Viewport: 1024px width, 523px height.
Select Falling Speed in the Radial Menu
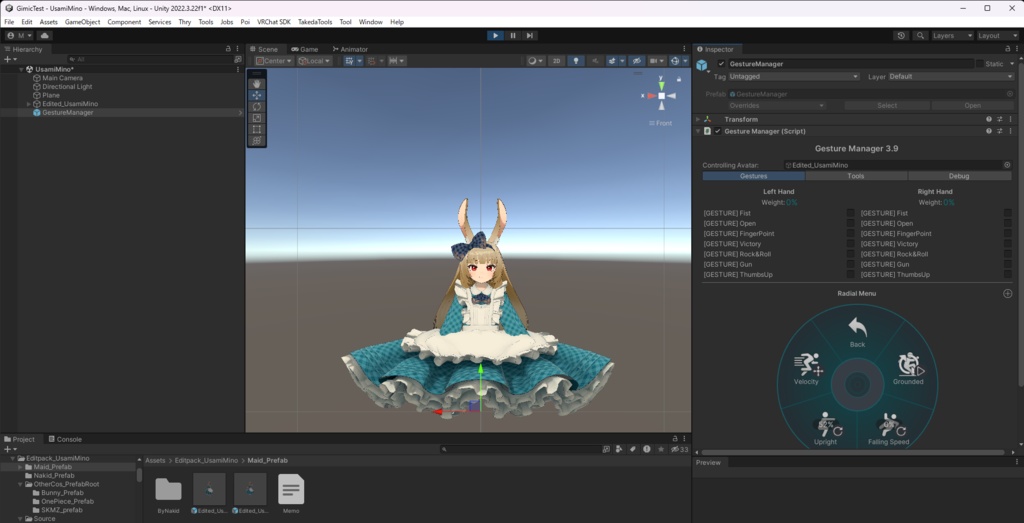pos(889,429)
